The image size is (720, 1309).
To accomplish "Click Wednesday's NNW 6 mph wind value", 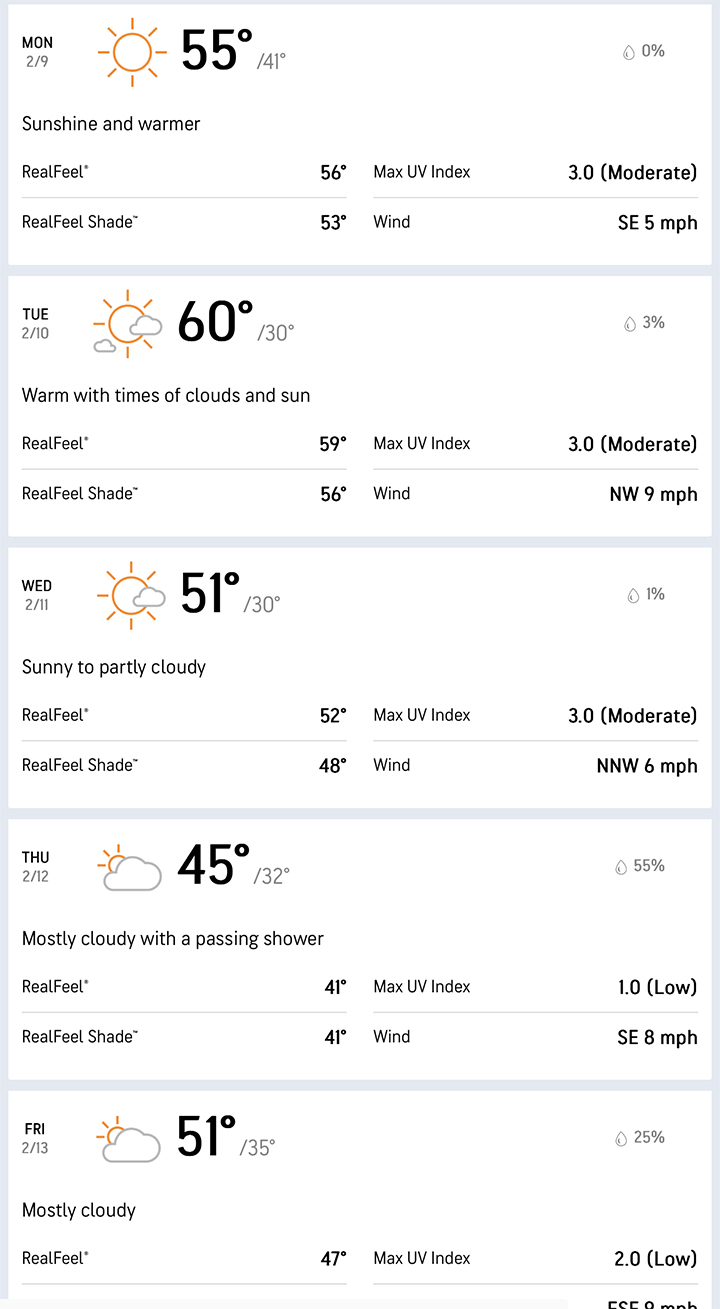I will 647,766.
